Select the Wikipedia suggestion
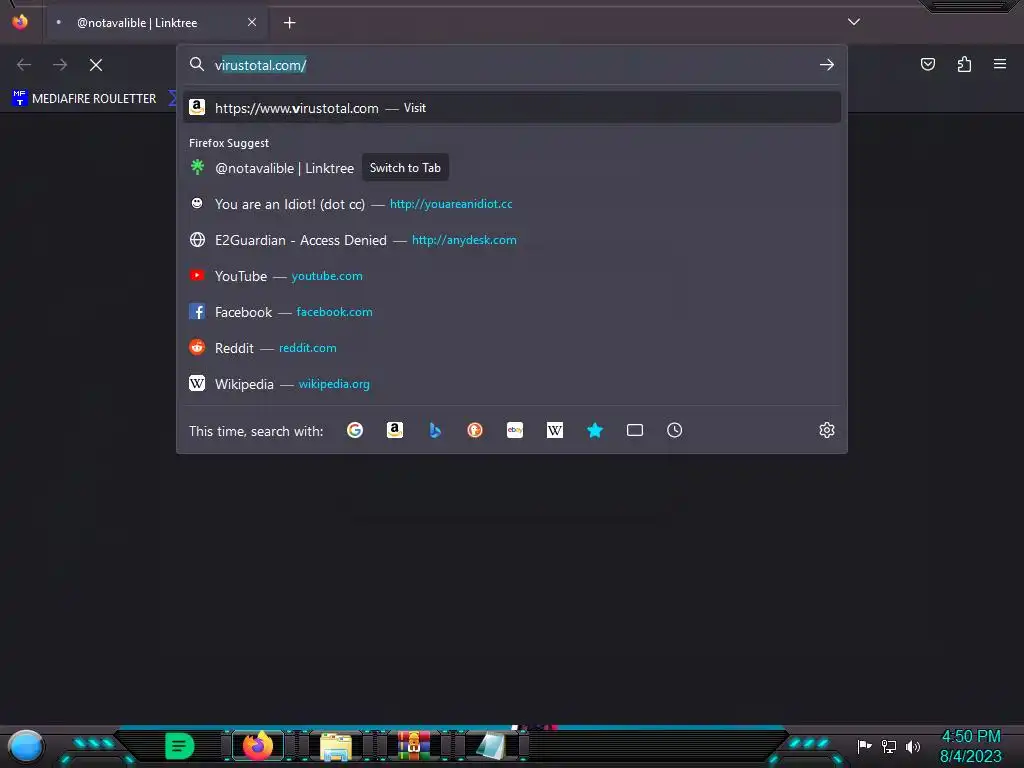Viewport: 1024px width, 768px height. tap(512, 383)
